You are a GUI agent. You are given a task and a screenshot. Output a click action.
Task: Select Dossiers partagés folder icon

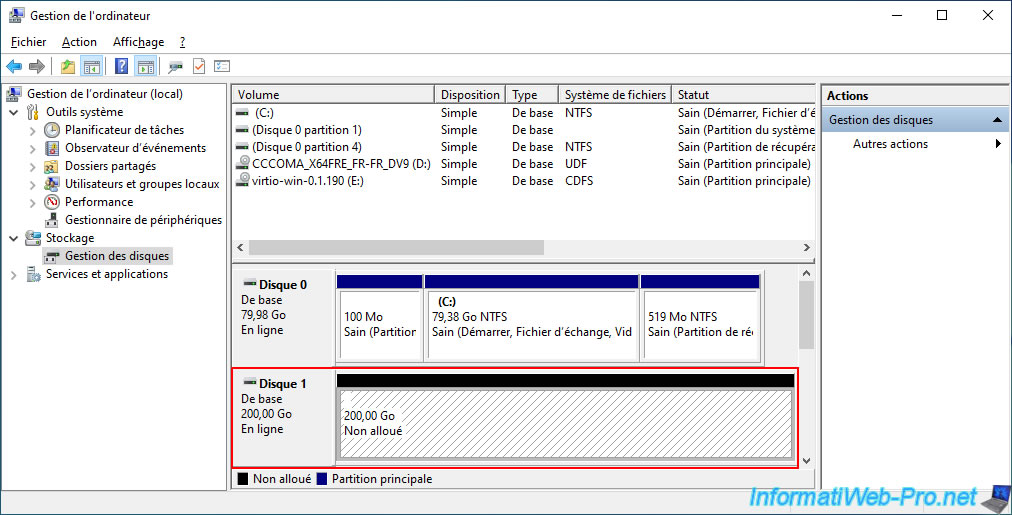(52, 166)
